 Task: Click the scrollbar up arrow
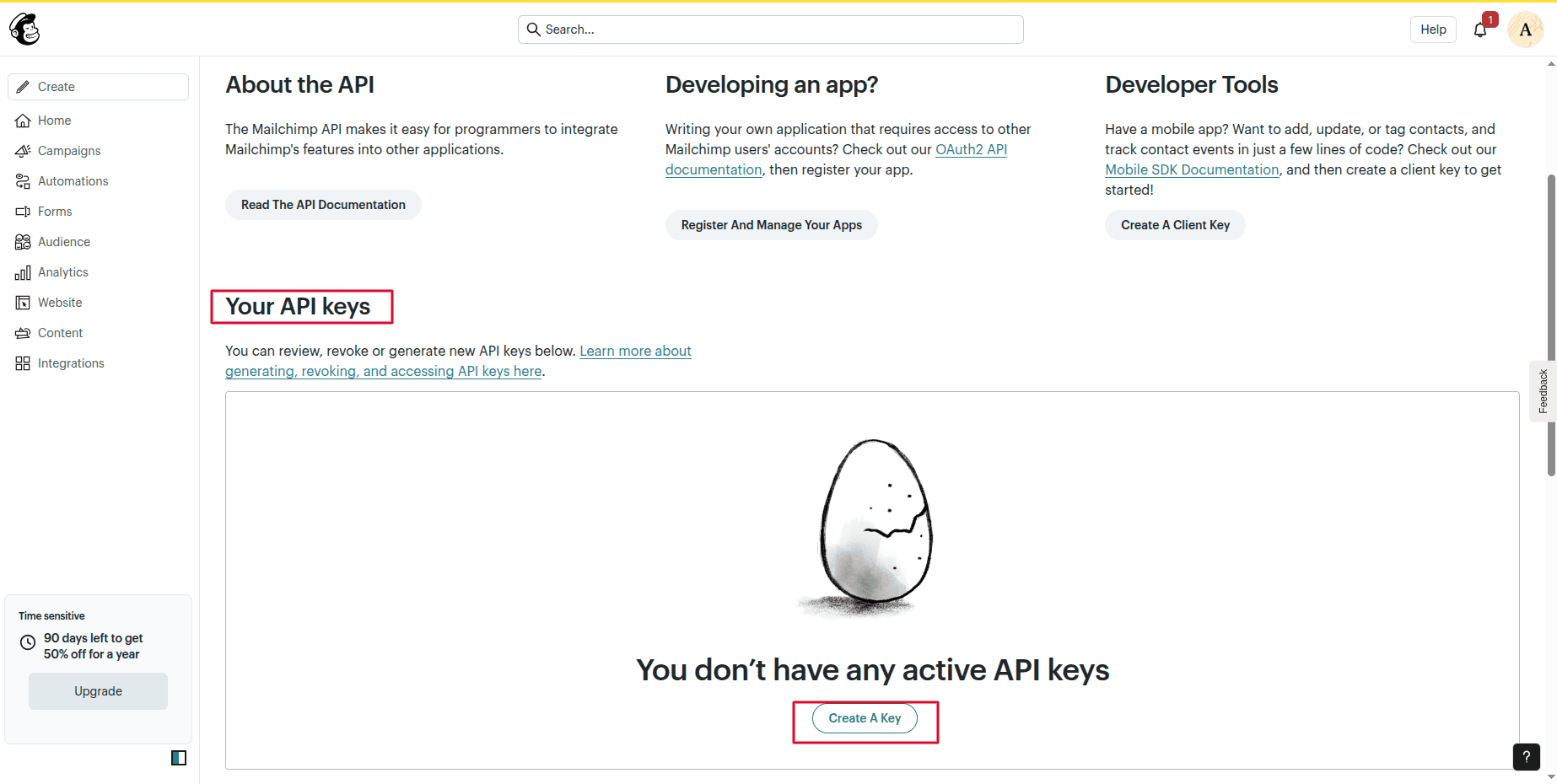click(x=1551, y=63)
